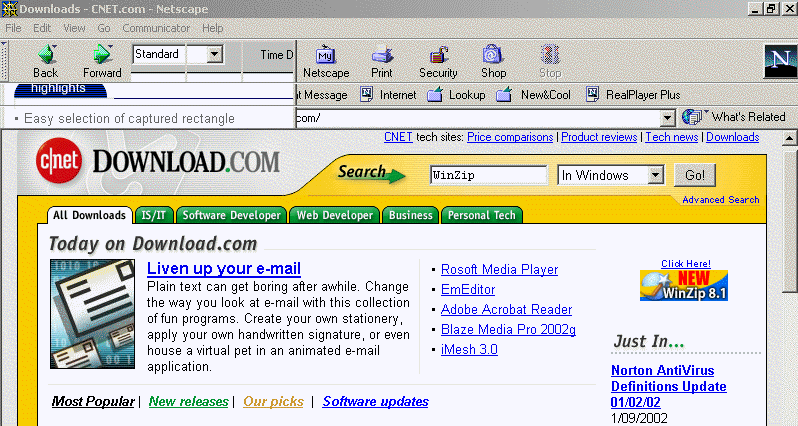The image size is (798, 426).
Task: Open the Product reviews link
Action: pyautogui.click(x=599, y=137)
